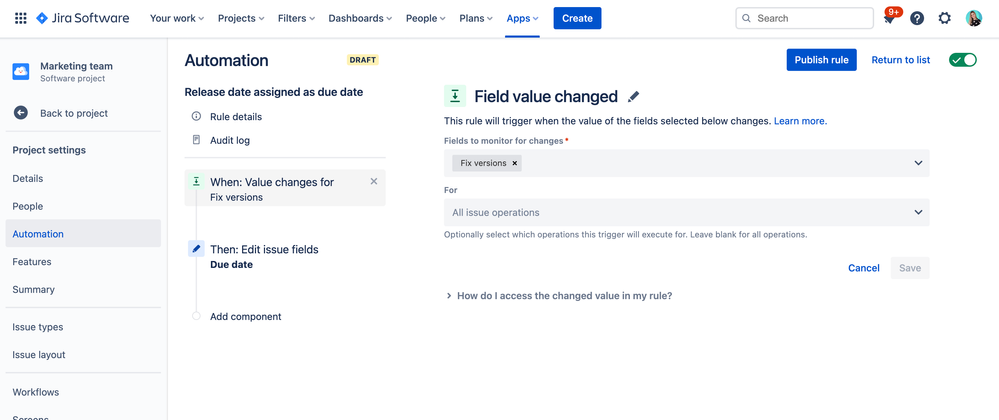Open the notifications bell icon
The image size is (999, 420).
[889, 18]
